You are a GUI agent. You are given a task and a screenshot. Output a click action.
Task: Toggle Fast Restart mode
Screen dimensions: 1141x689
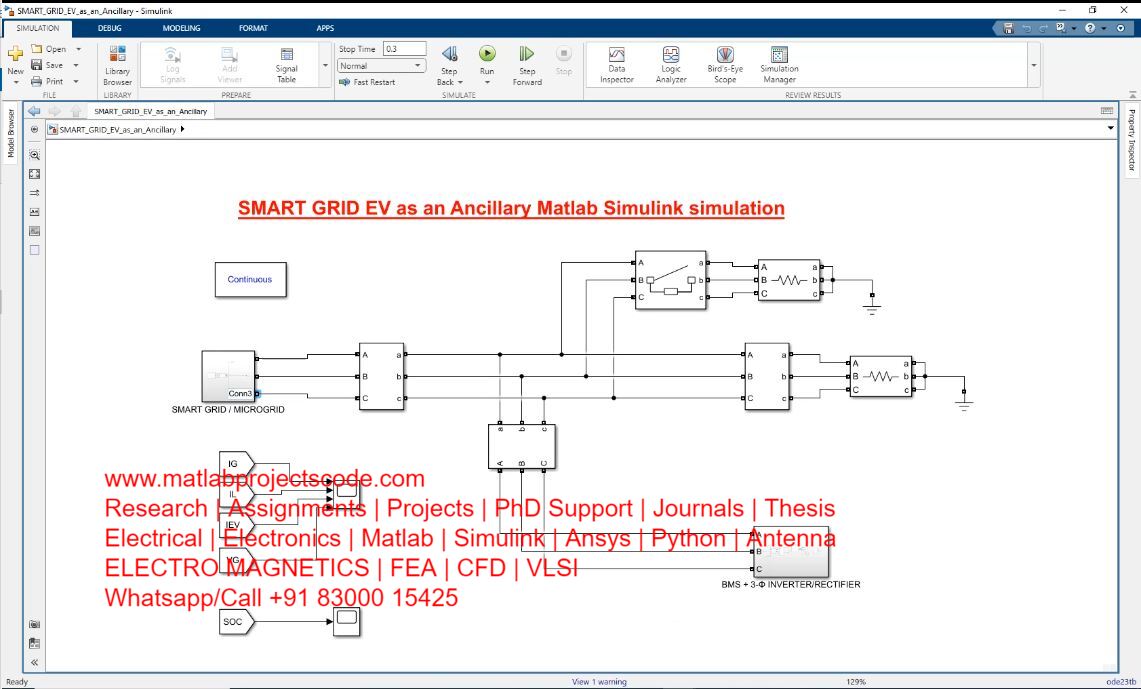(368, 82)
